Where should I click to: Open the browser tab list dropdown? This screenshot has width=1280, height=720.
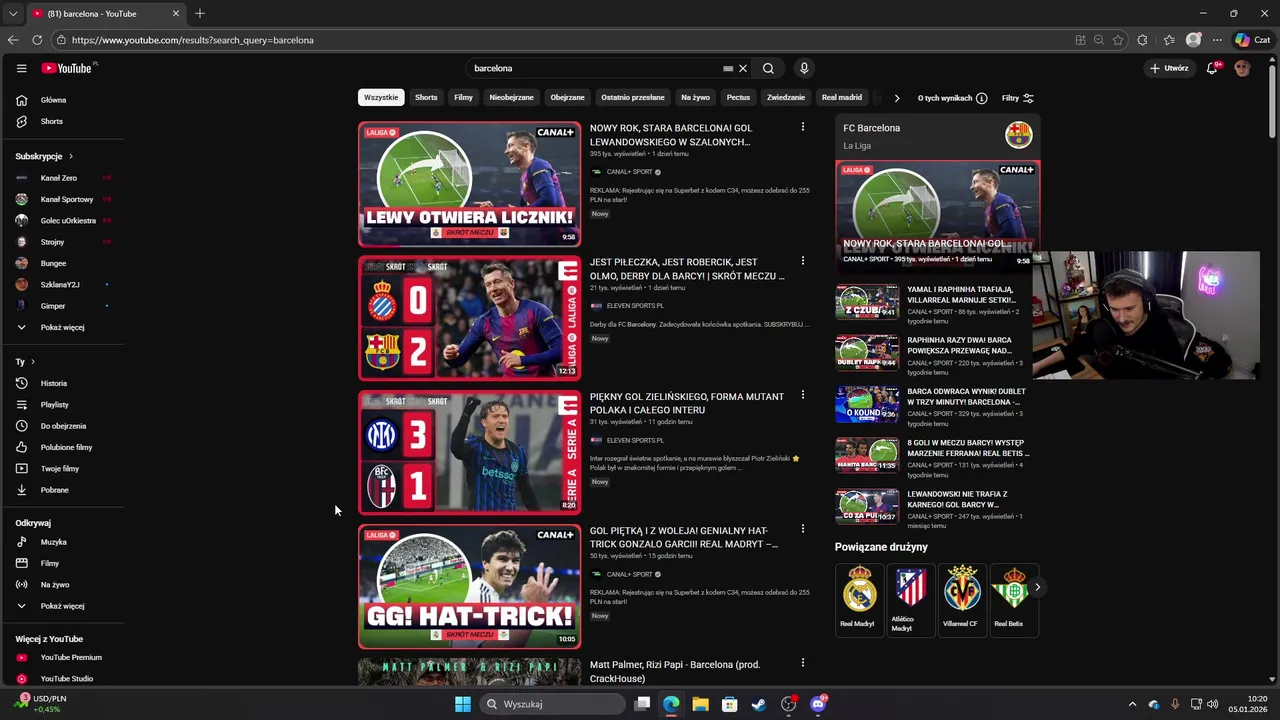pyautogui.click(x=13, y=14)
